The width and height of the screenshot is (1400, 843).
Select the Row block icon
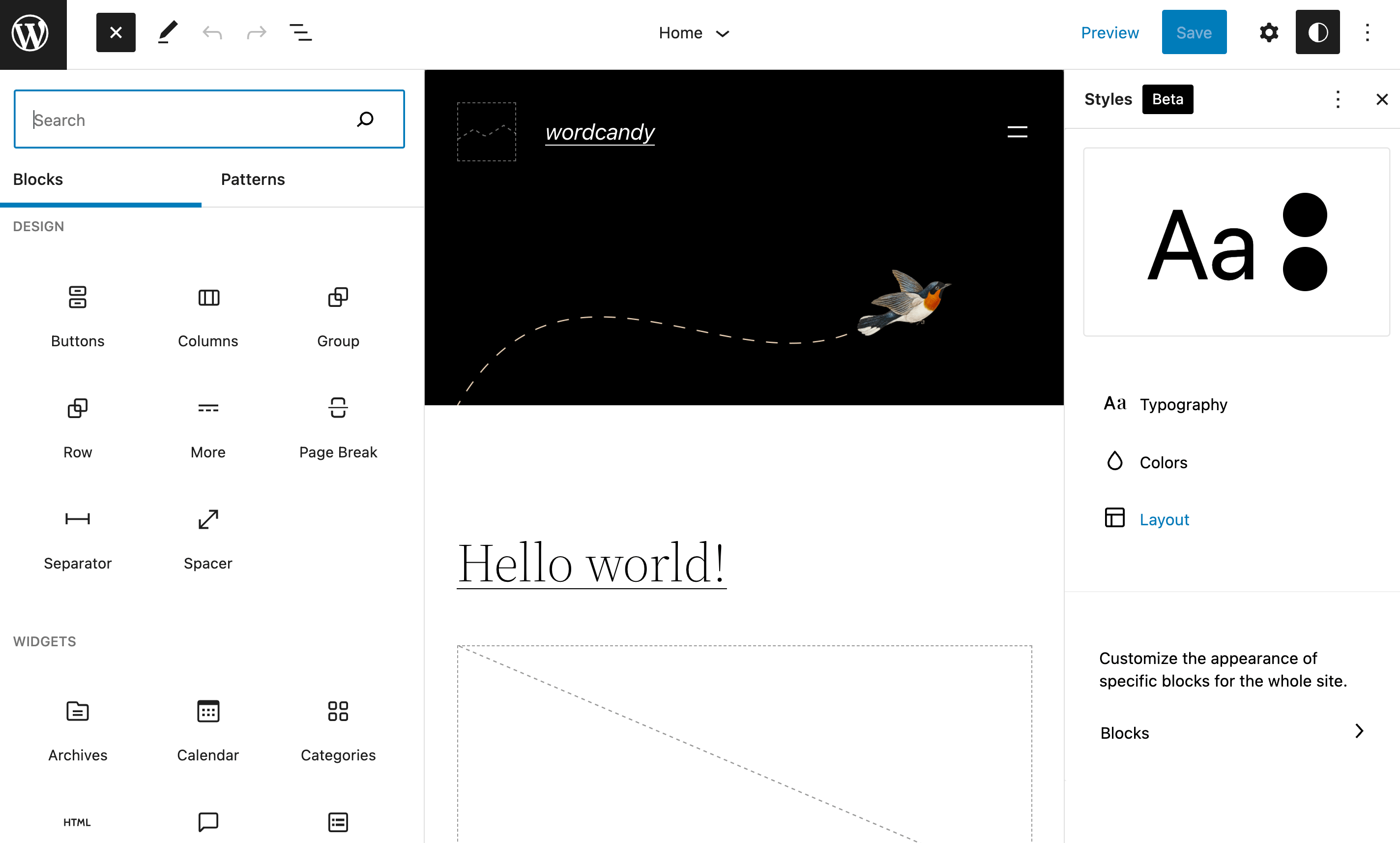pyautogui.click(x=77, y=408)
